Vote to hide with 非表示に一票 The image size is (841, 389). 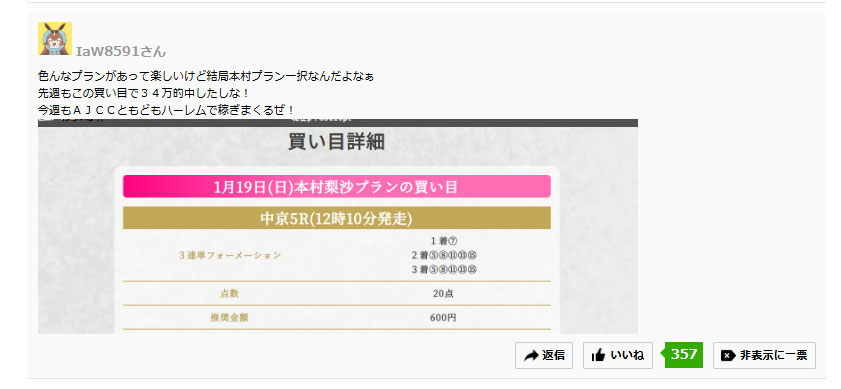764,355
